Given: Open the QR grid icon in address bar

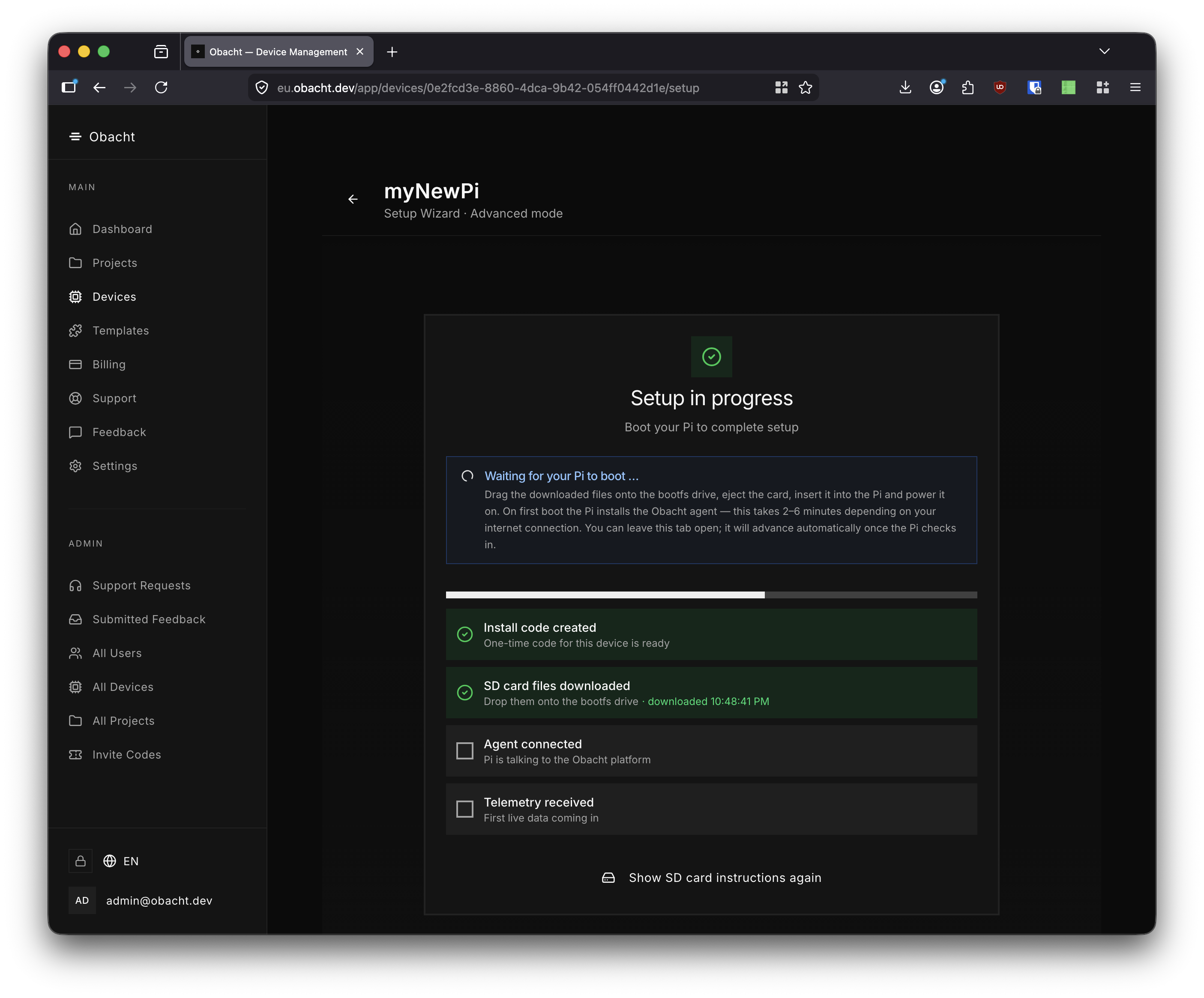Looking at the screenshot, I should click(782, 88).
